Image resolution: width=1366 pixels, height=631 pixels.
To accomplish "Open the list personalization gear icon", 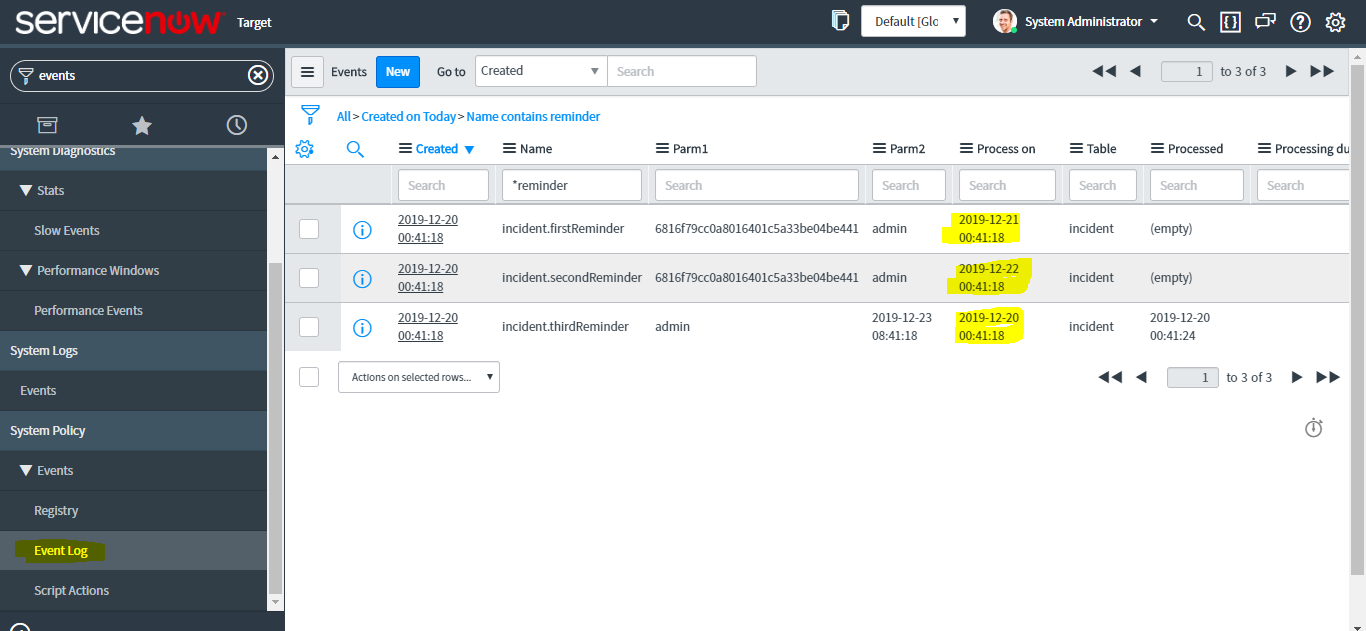I will coord(305,148).
